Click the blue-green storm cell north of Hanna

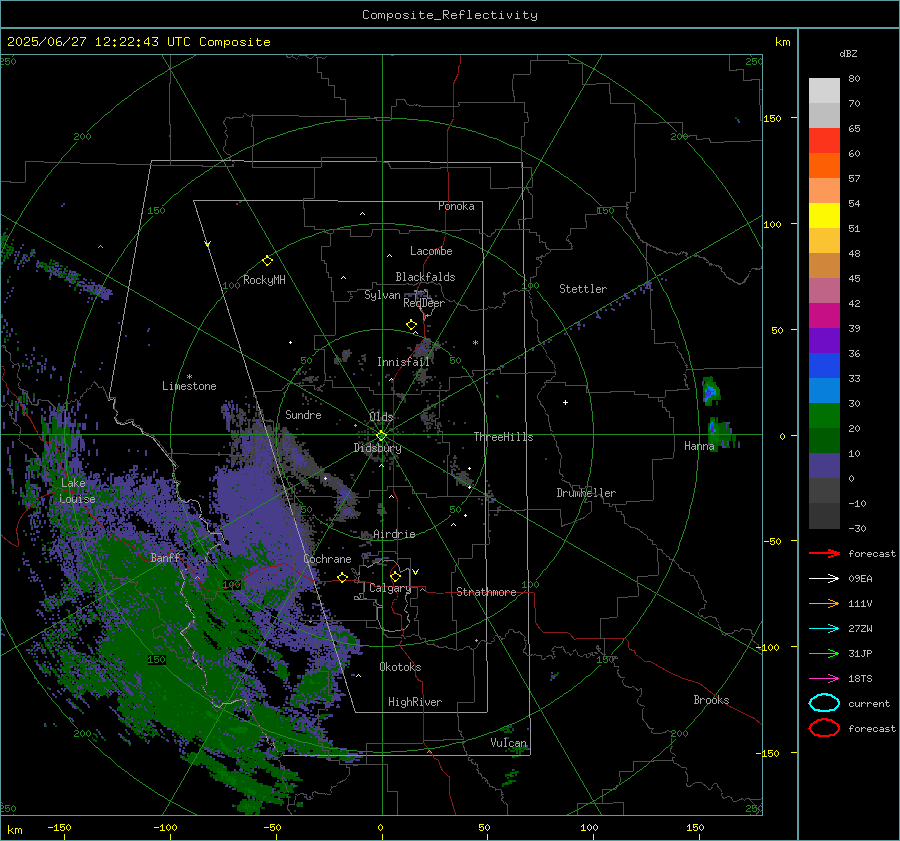click(711, 392)
